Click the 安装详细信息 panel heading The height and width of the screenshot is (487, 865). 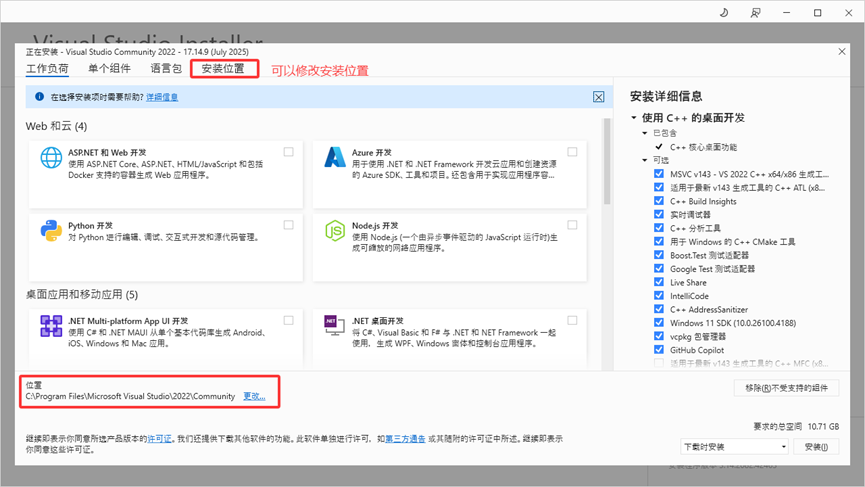[x=666, y=96]
